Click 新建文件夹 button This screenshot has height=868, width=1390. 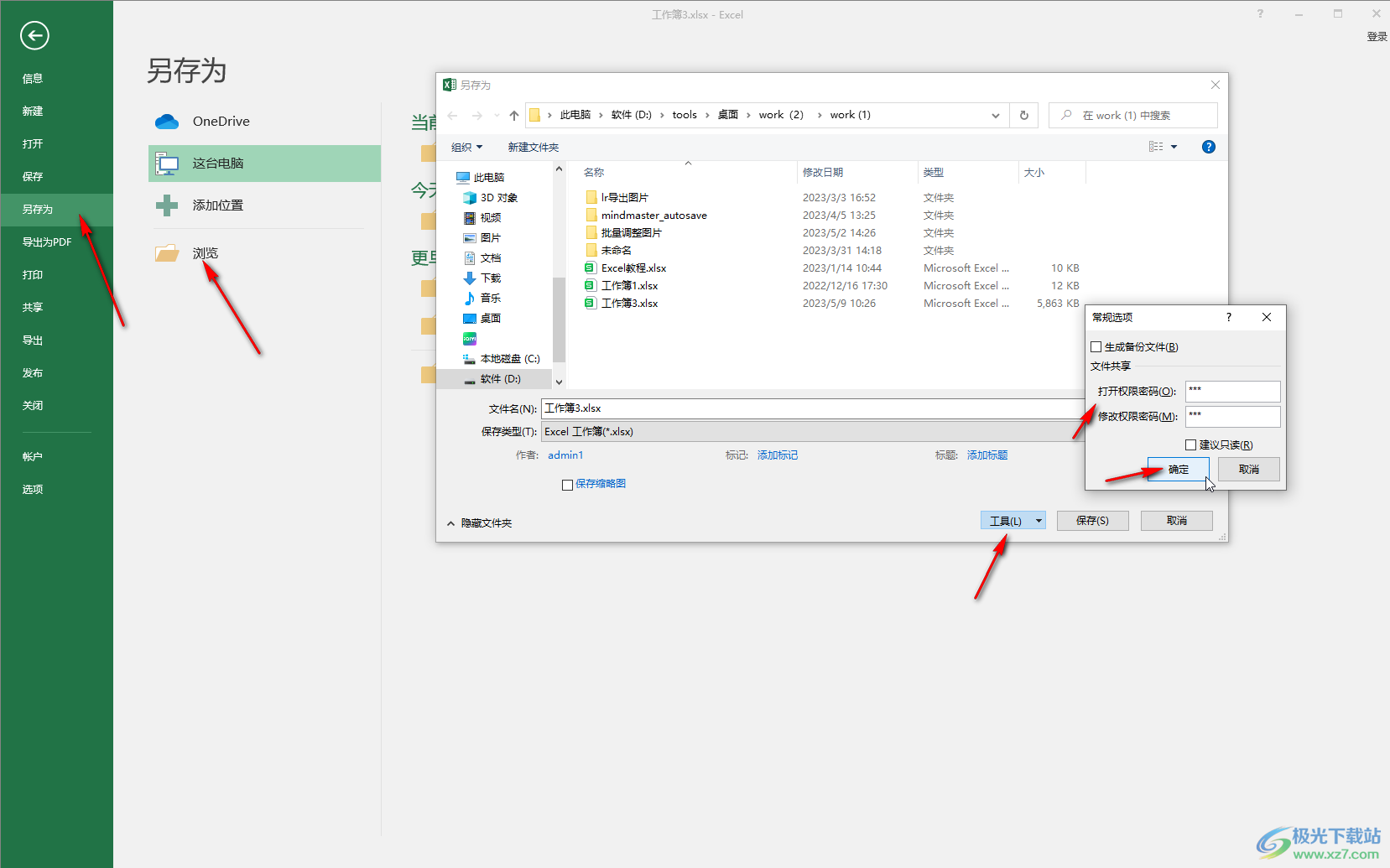tap(534, 148)
